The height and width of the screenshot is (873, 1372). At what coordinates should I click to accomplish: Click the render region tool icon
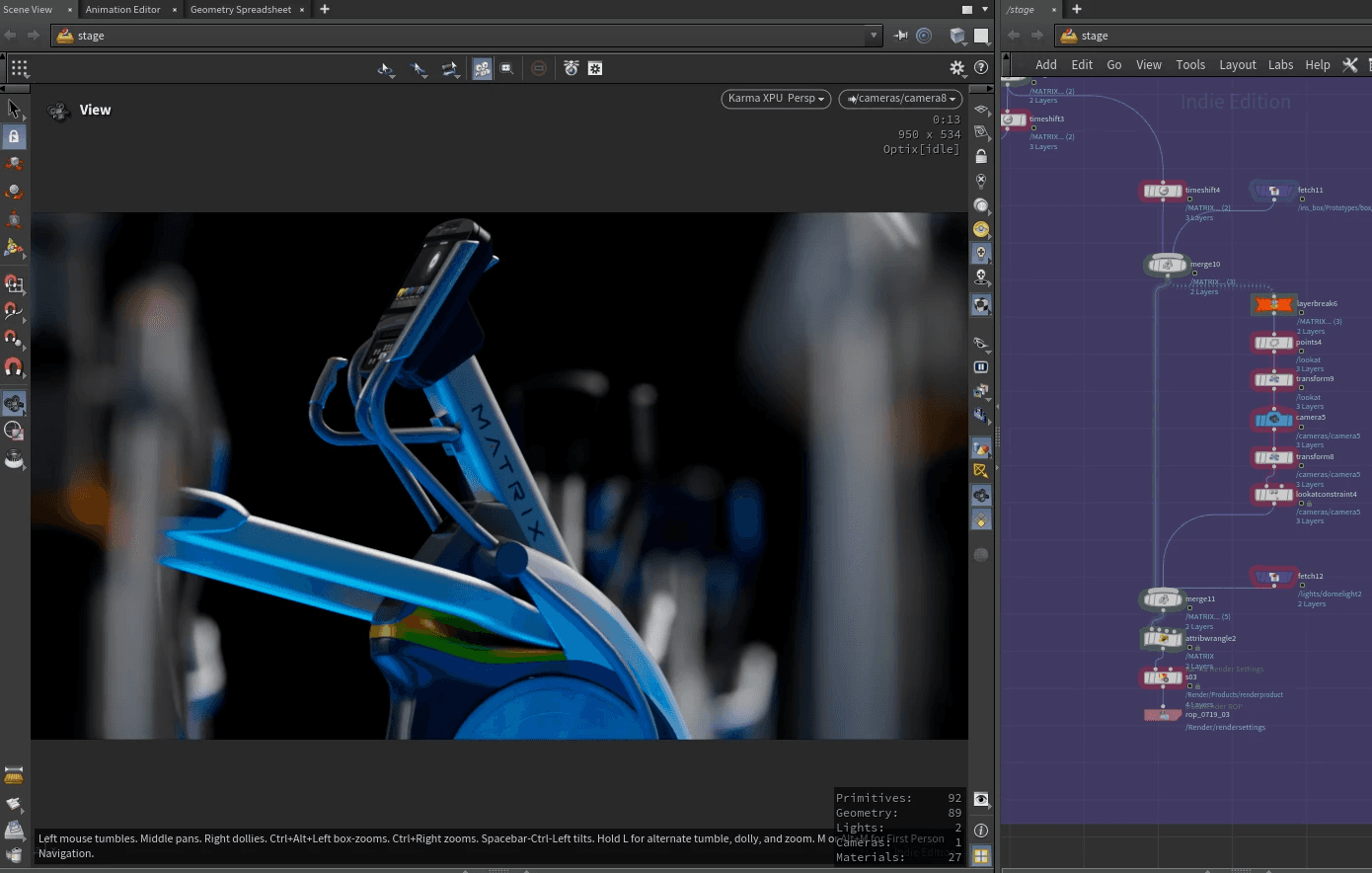coord(506,68)
